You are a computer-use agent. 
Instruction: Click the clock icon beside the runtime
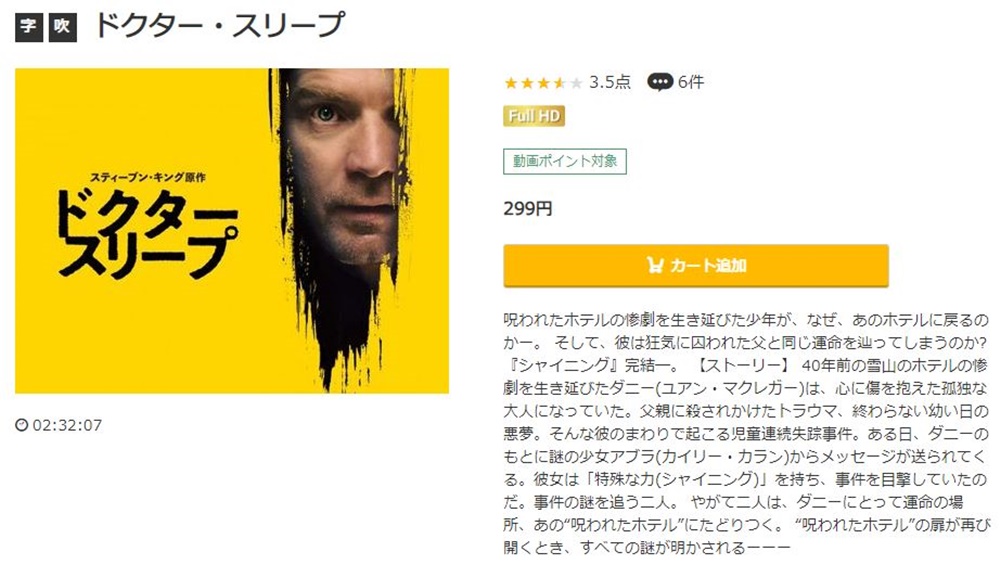click(x=22, y=425)
